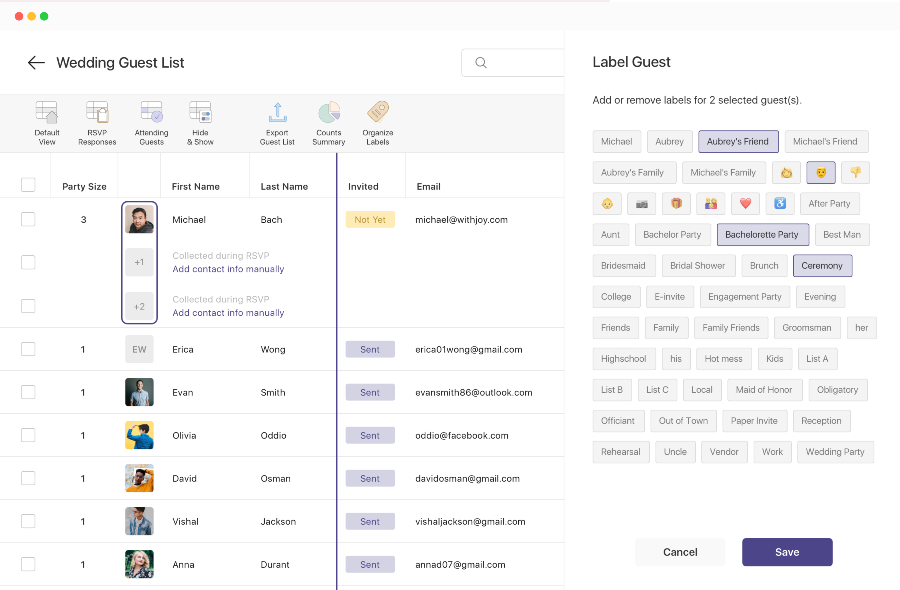
Task: Click email vishaljackson@gmail.com
Action: [x=470, y=522]
